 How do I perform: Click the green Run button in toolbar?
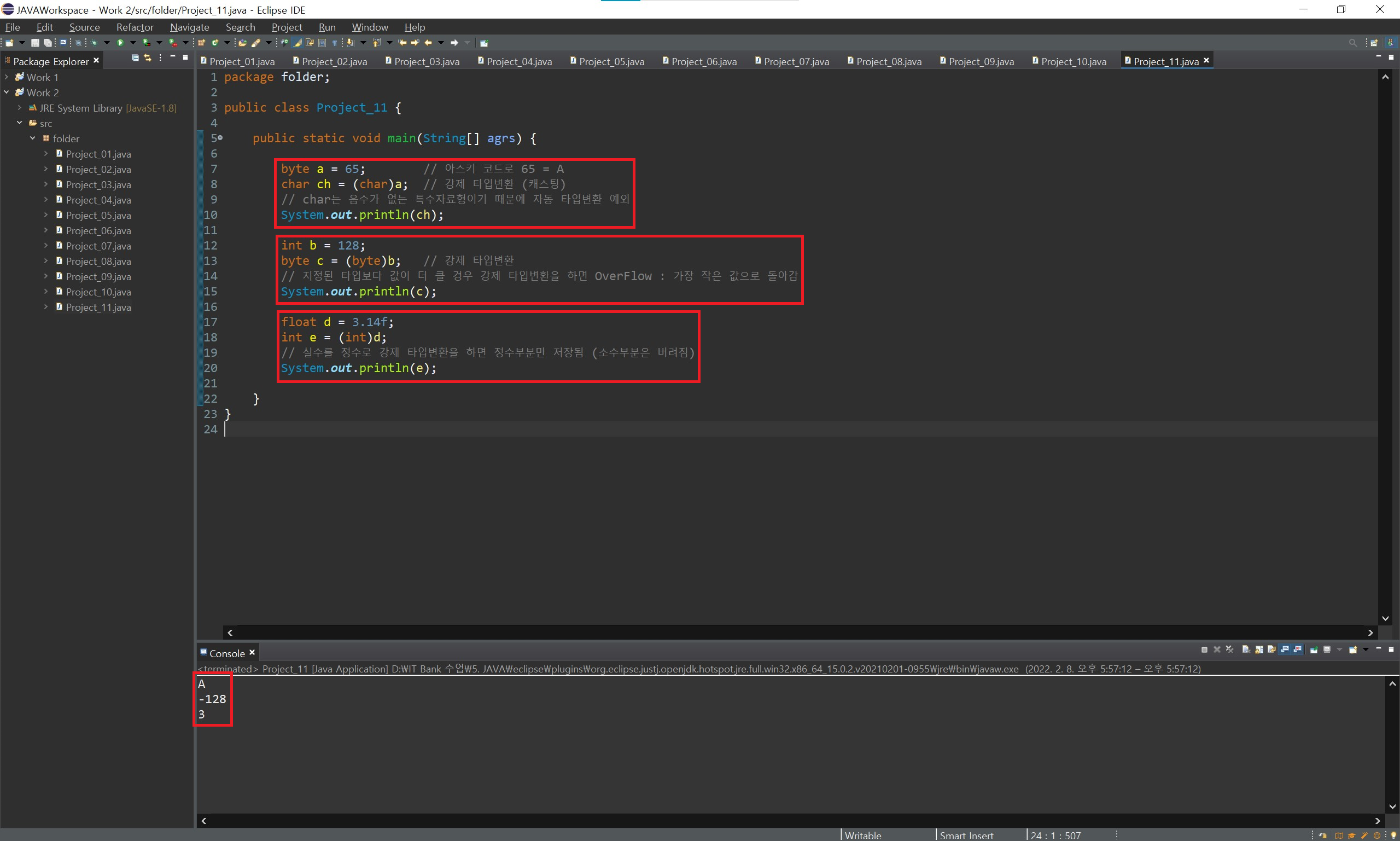120,43
